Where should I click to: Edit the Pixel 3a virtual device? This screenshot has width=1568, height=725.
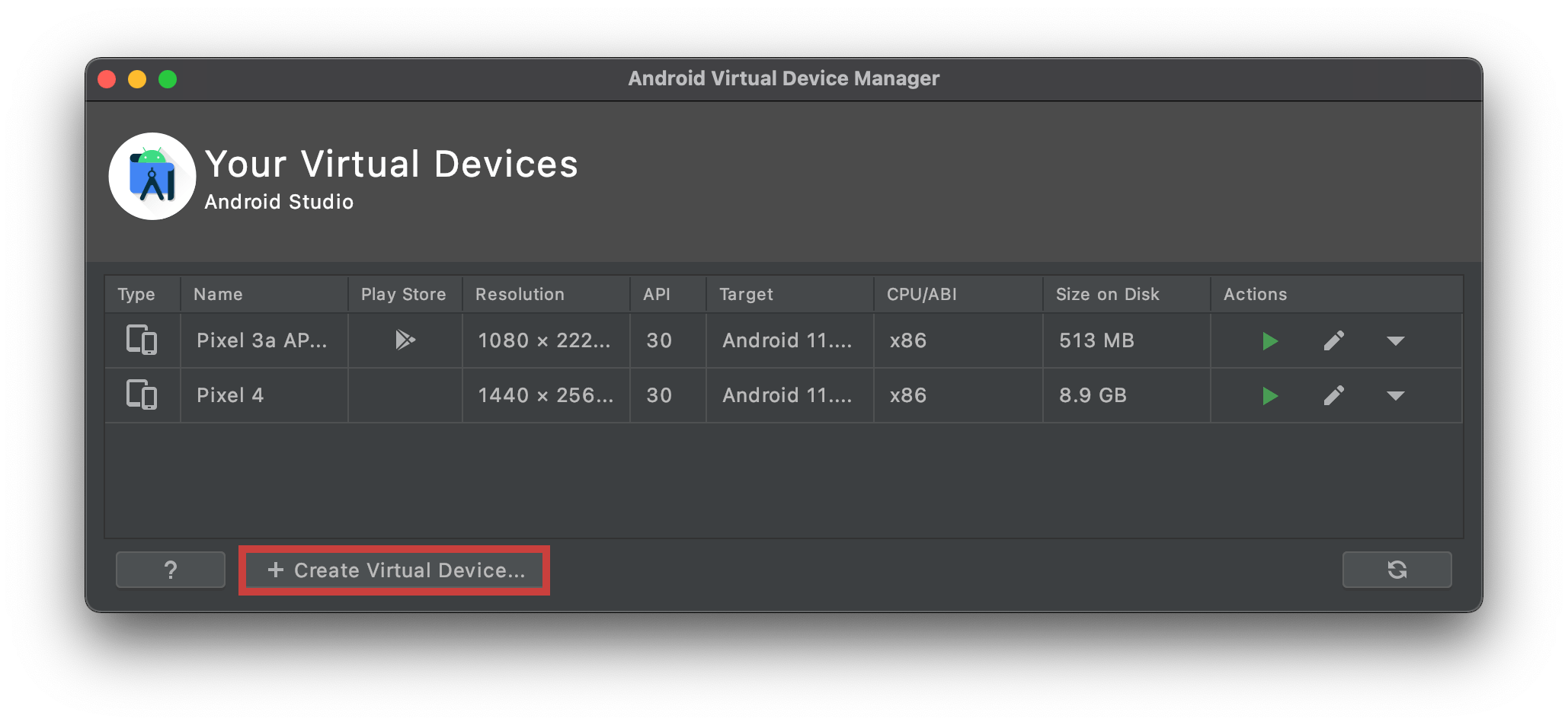(x=1333, y=340)
